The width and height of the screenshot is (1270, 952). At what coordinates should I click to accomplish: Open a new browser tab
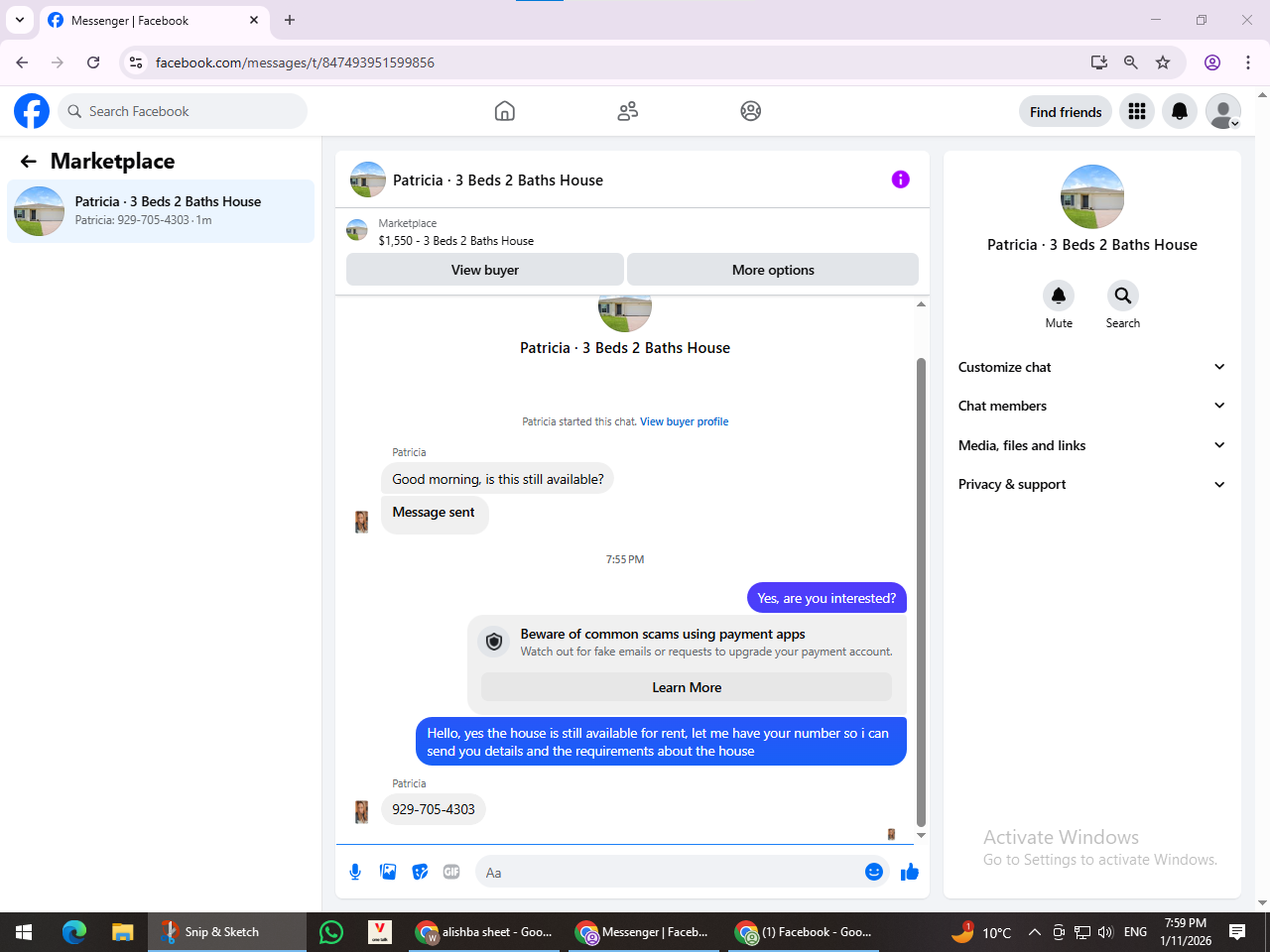click(290, 20)
